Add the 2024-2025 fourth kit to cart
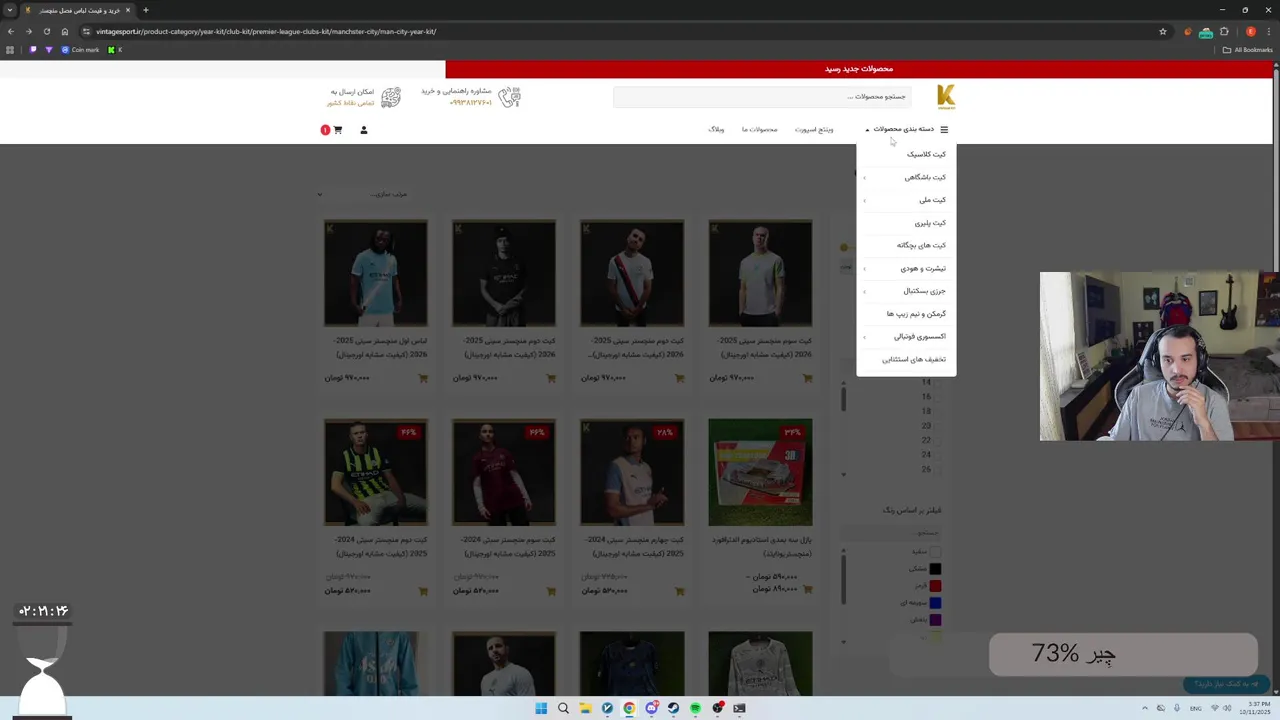Viewport: 1280px width, 720px height. pos(680,591)
